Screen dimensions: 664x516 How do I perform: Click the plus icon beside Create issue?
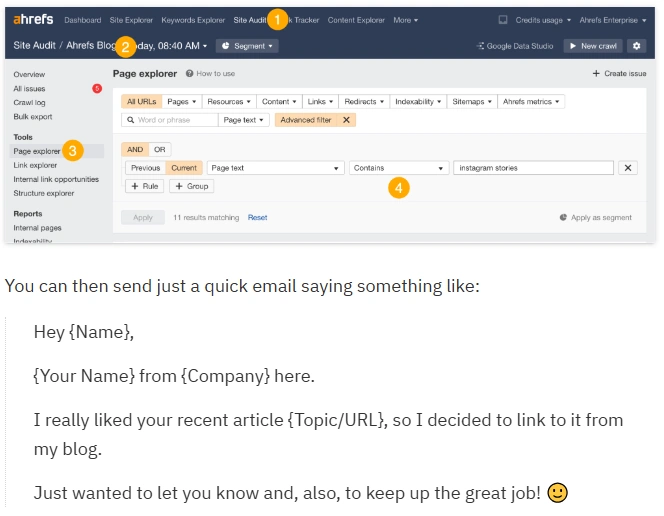596,73
